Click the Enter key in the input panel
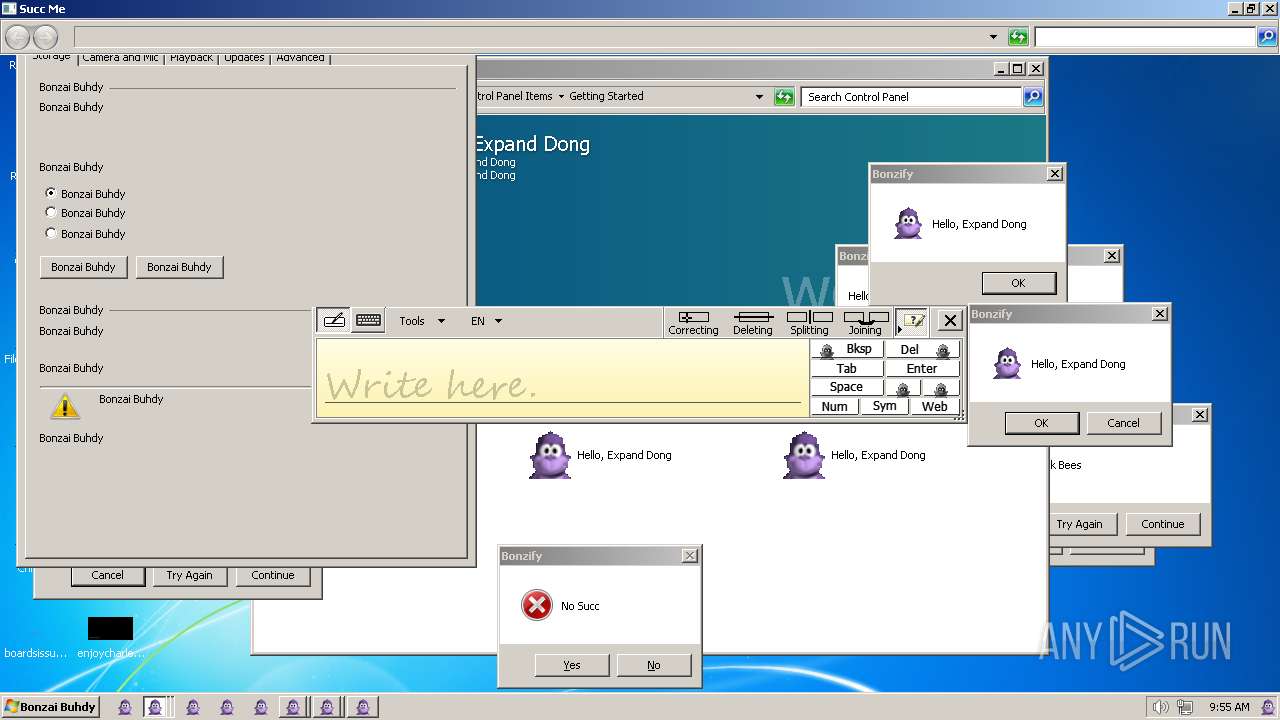The width and height of the screenshot is (1280, 720). tap(922, 369)
